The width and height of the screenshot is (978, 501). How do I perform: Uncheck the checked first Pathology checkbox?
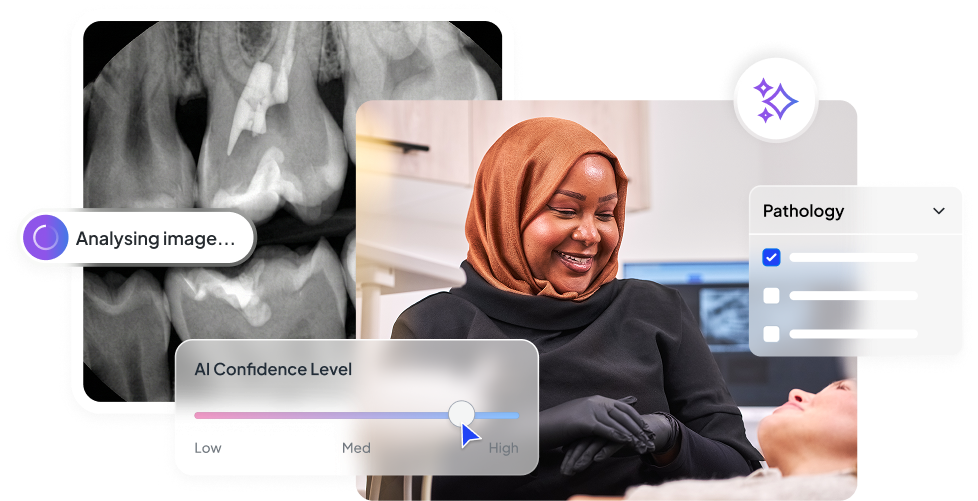[771, 258]
